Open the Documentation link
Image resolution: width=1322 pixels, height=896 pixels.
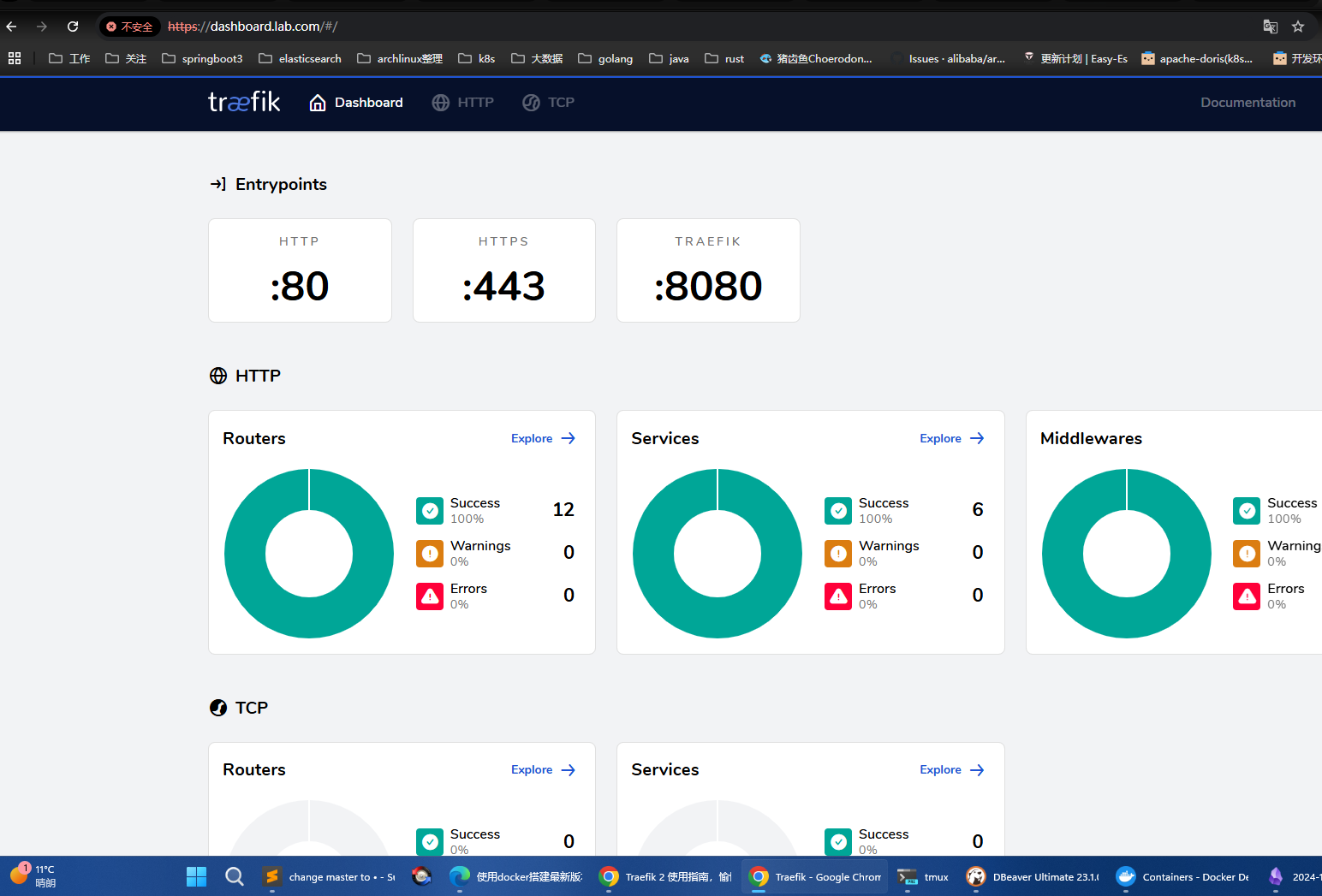pyautogui.click(x=1248, y=103)
